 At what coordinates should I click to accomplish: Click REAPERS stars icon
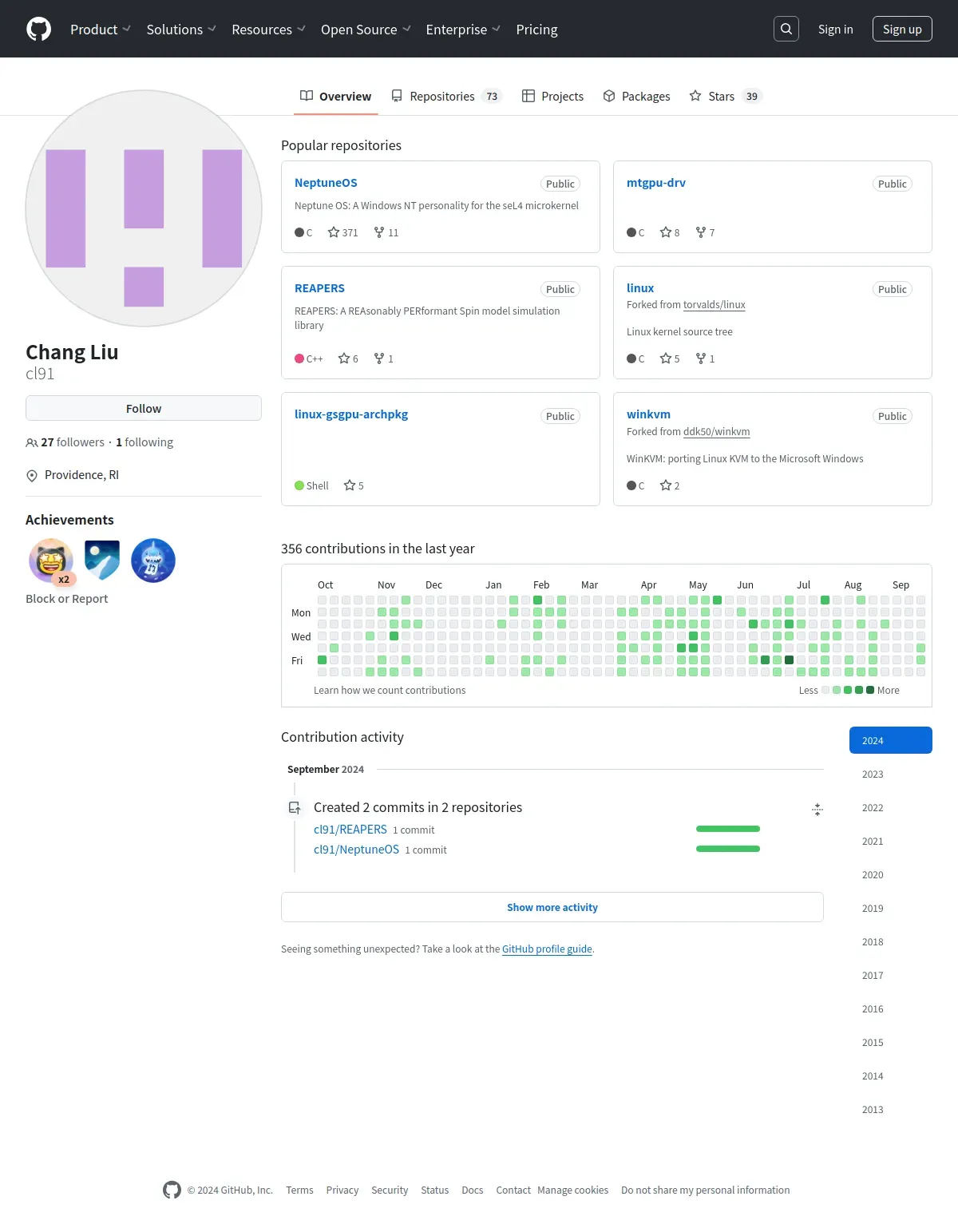click(x=344, y=359)
